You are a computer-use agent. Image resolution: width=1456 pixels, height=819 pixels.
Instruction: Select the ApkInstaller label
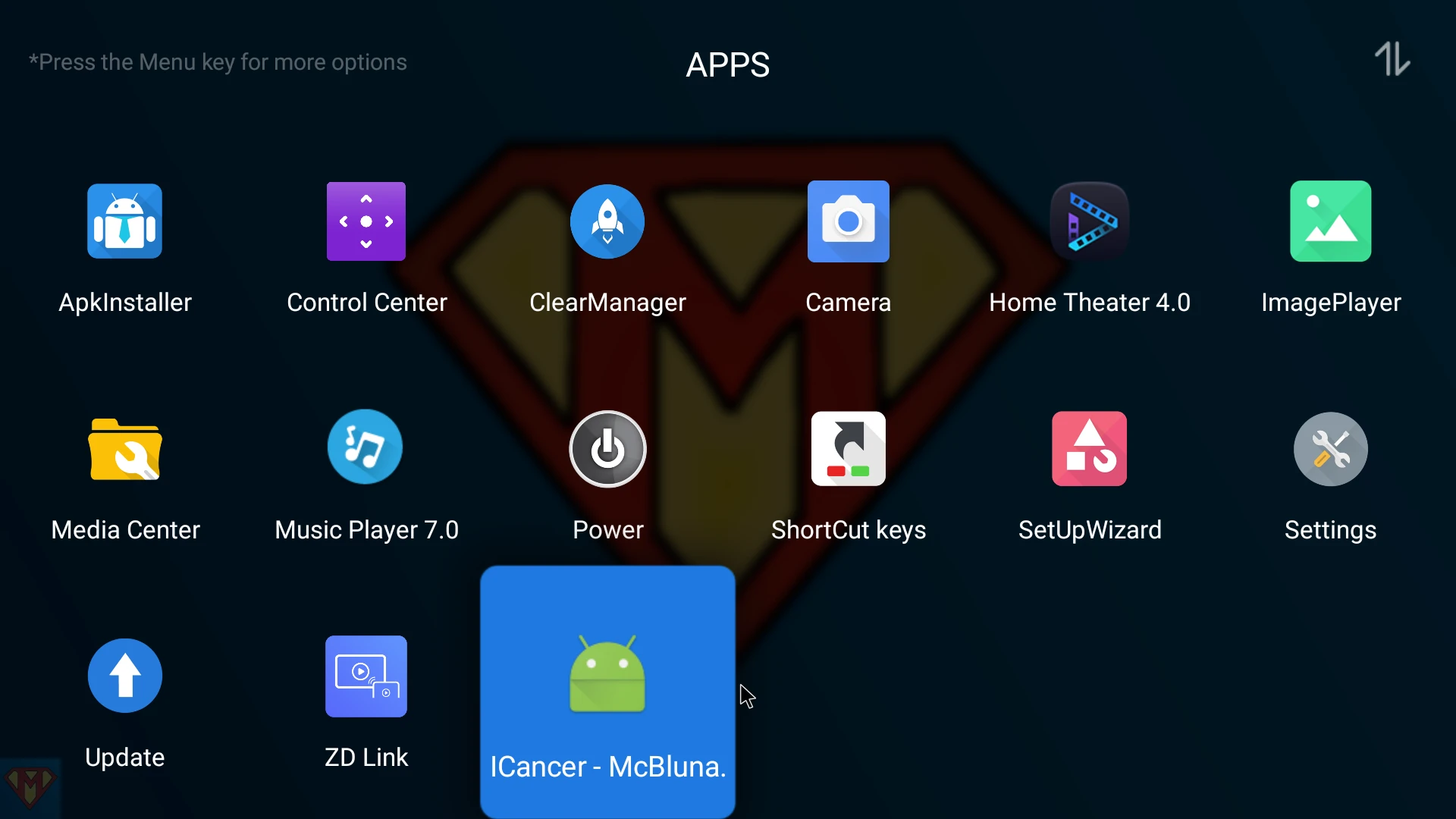pos(125,303)
